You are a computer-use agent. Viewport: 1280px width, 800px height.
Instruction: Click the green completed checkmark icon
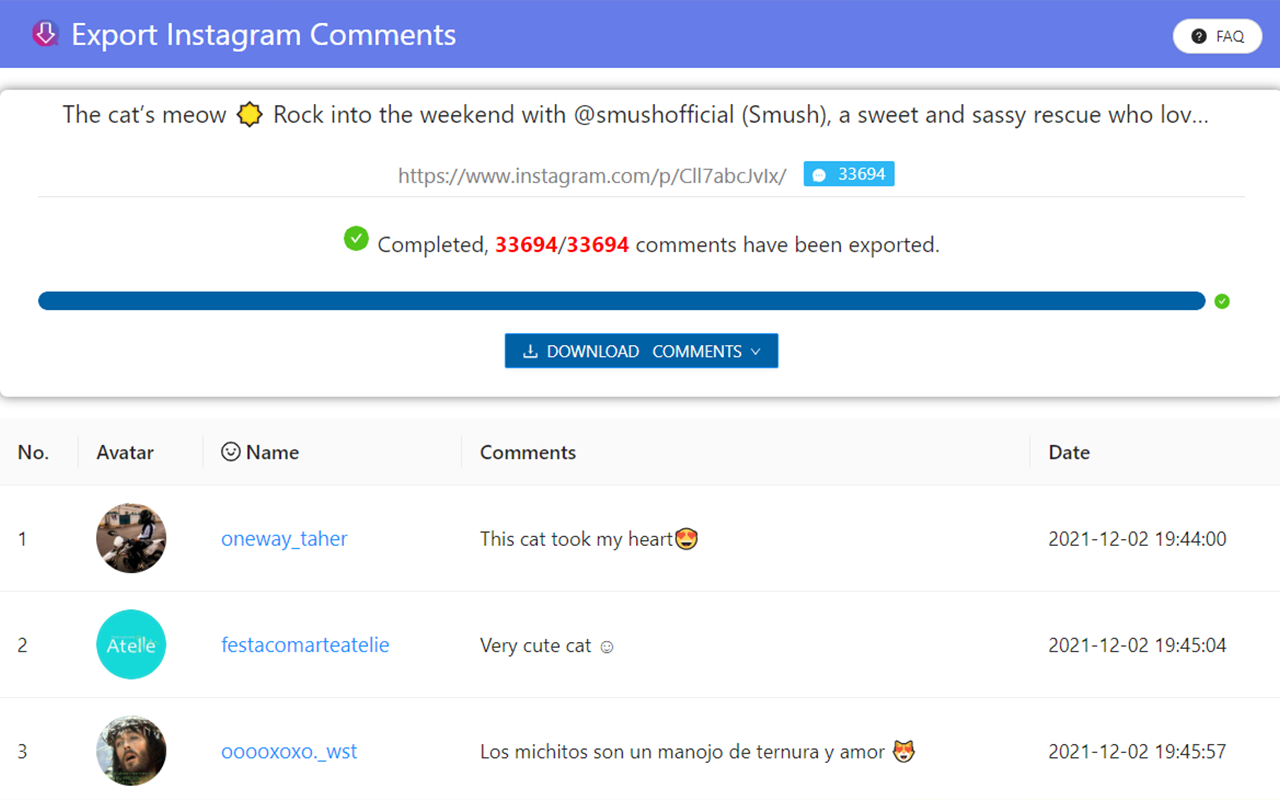click(x=356, y=239)
